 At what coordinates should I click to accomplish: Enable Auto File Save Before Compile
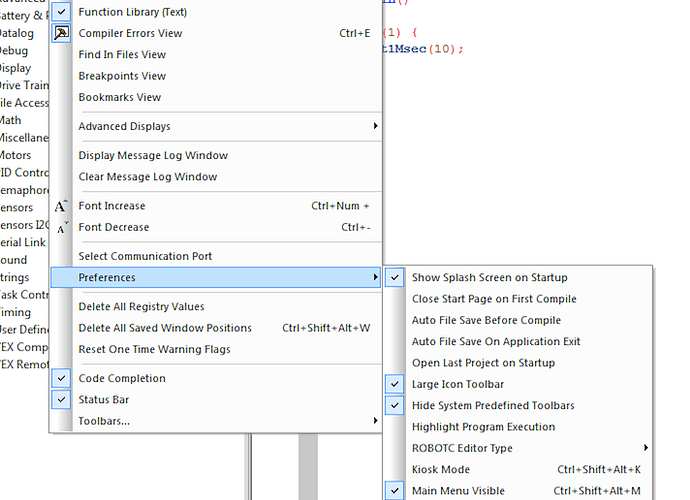(x=518, y=320)
